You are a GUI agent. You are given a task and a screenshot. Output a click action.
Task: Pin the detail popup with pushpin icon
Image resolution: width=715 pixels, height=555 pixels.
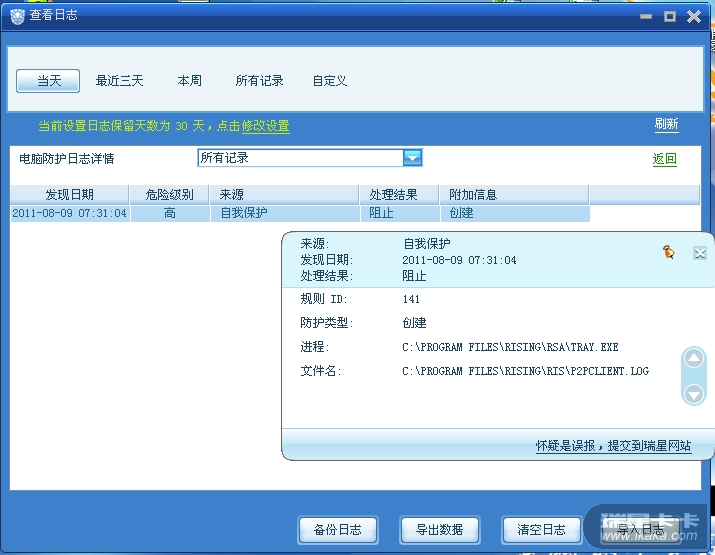[668, 252]
